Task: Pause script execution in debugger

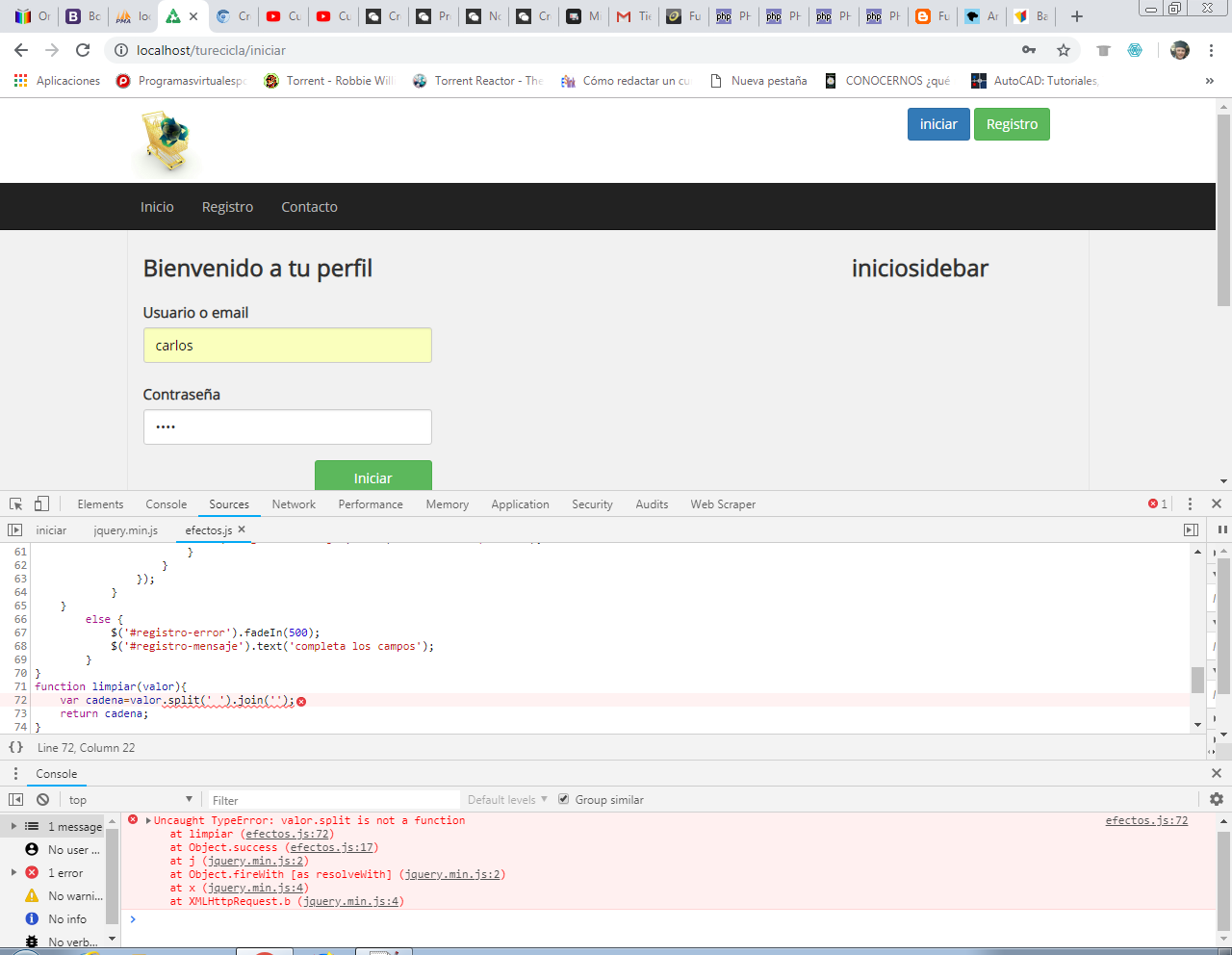Action: [1222, 529]
